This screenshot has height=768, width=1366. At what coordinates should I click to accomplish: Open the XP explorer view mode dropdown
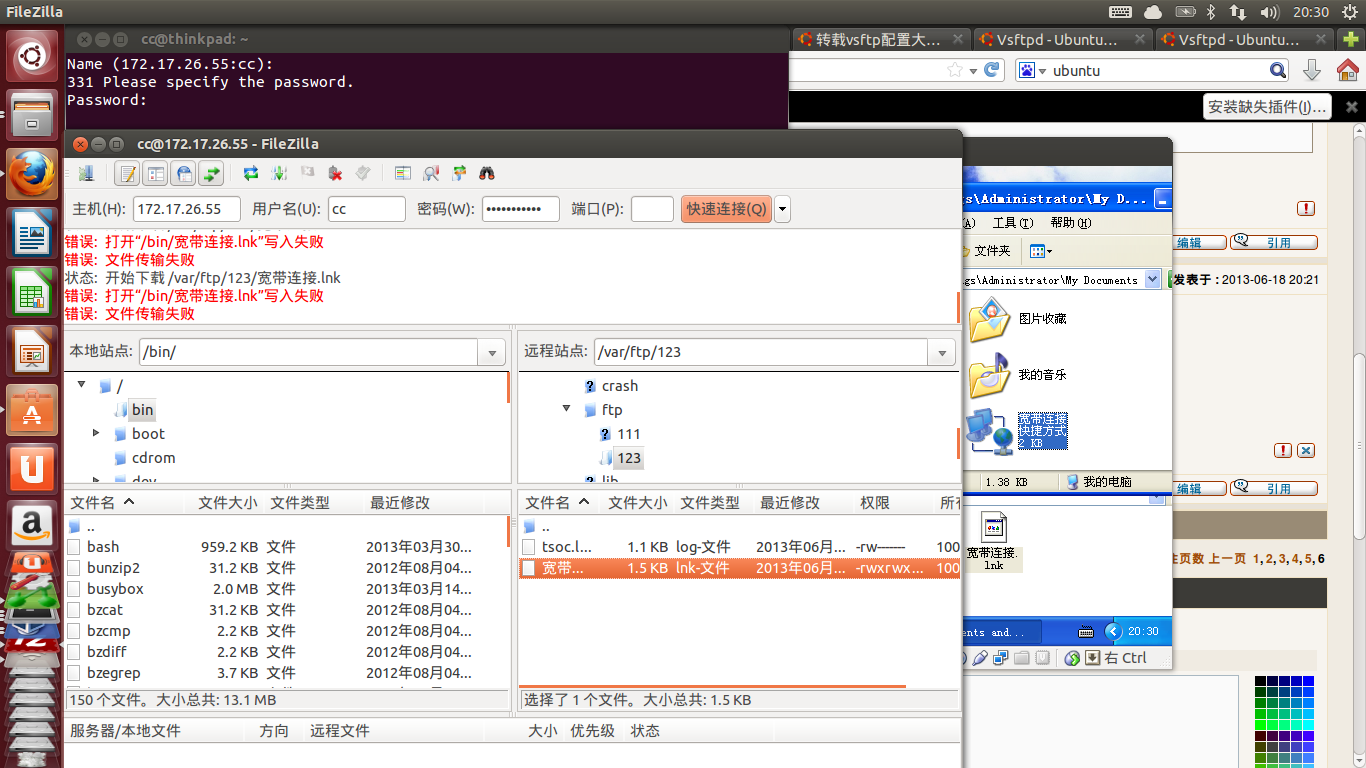(1041, 250)
